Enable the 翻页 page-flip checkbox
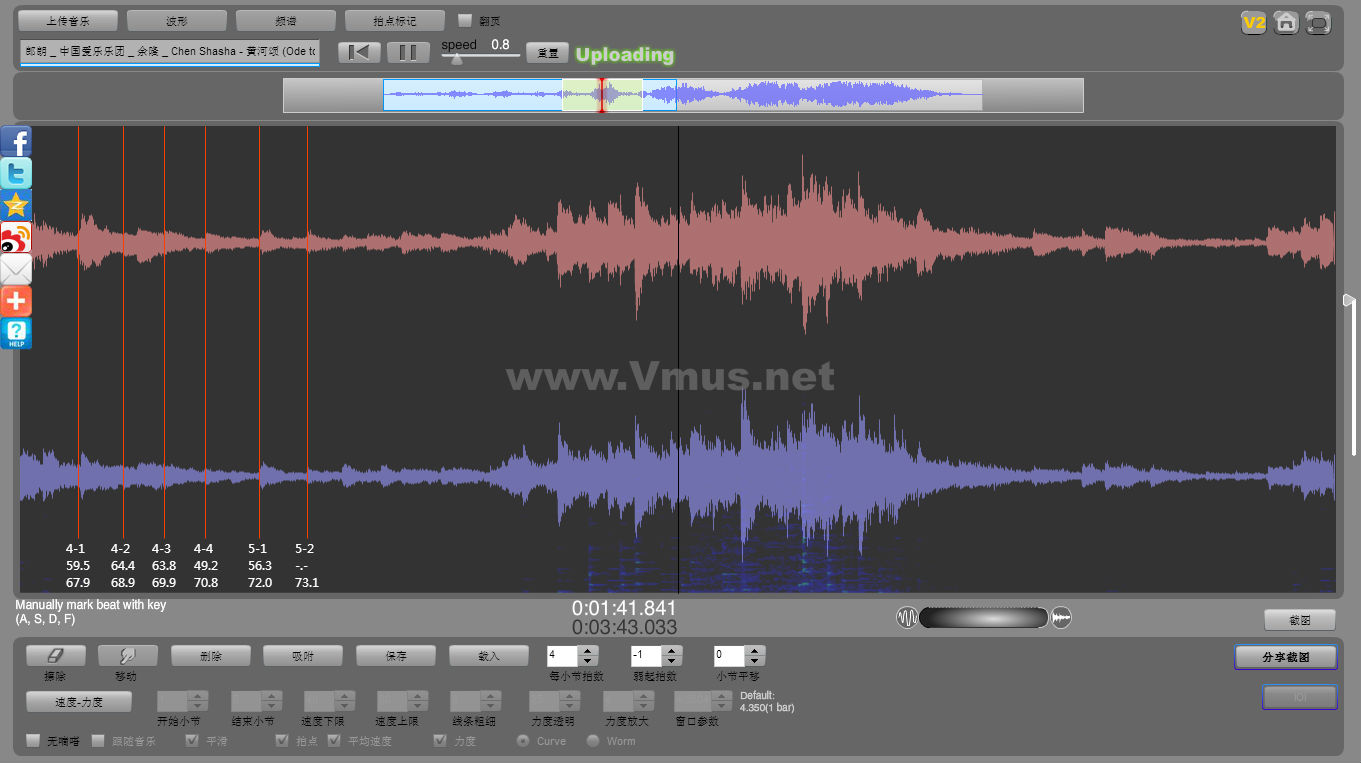This screenshot has width=1361, height=763. [465, 20]
